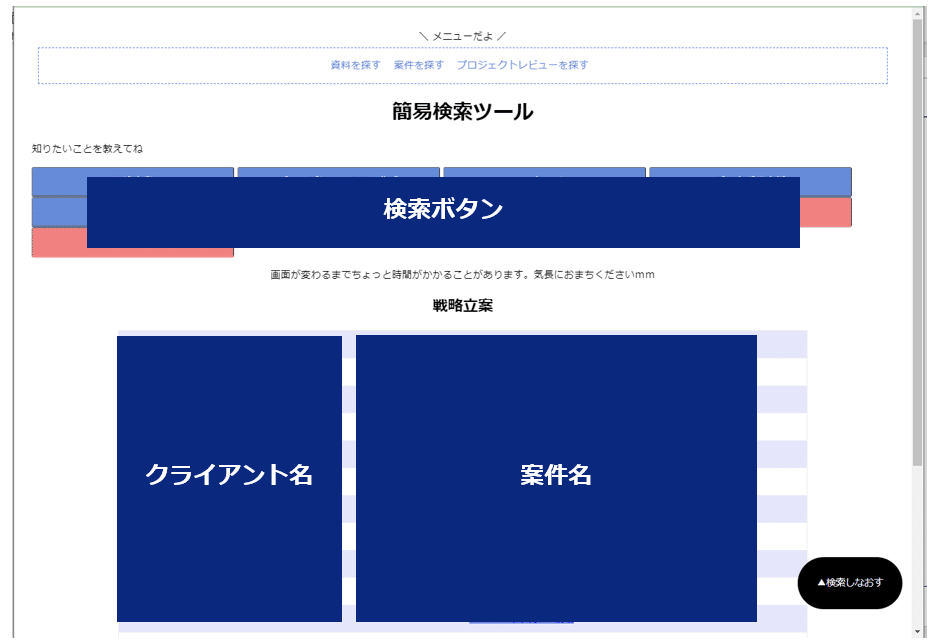Click the ＼メニューだよ／ label
932x643 pixels.
pyautogui.click(x=462, y=36)
